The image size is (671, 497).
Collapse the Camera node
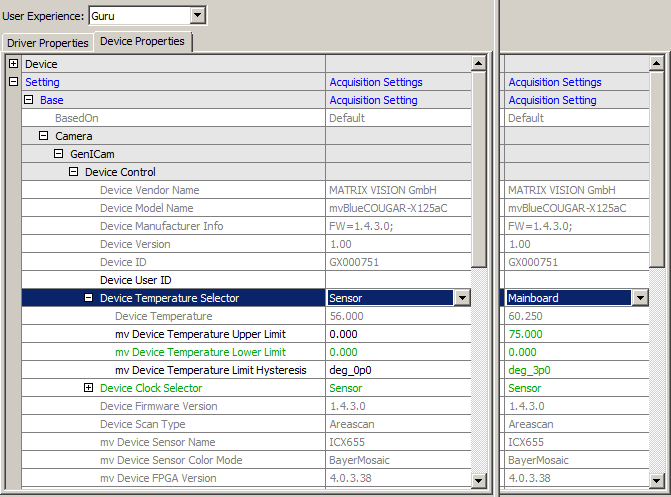click(x=44, y=136)
